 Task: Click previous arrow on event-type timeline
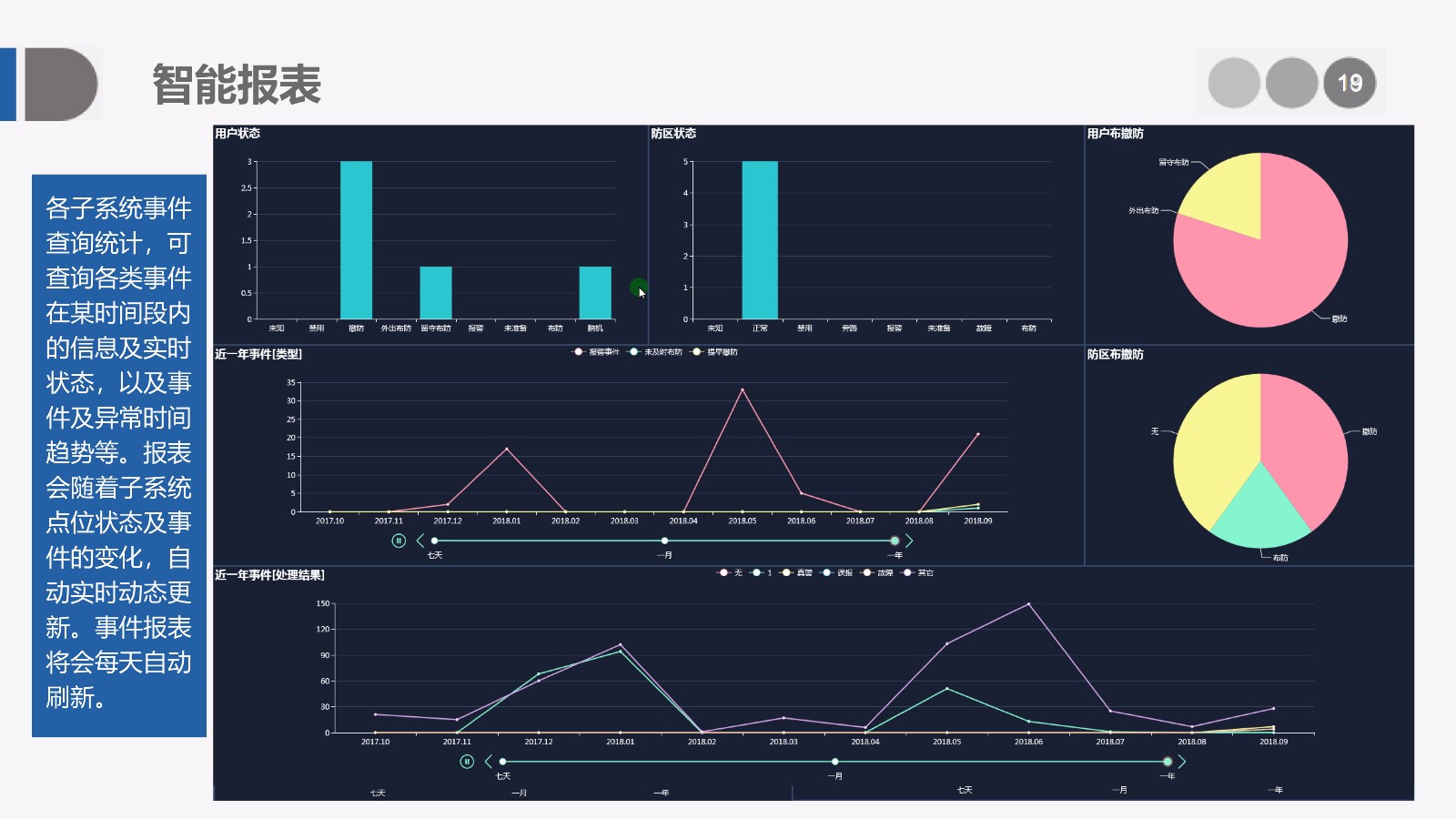point(420,541)
